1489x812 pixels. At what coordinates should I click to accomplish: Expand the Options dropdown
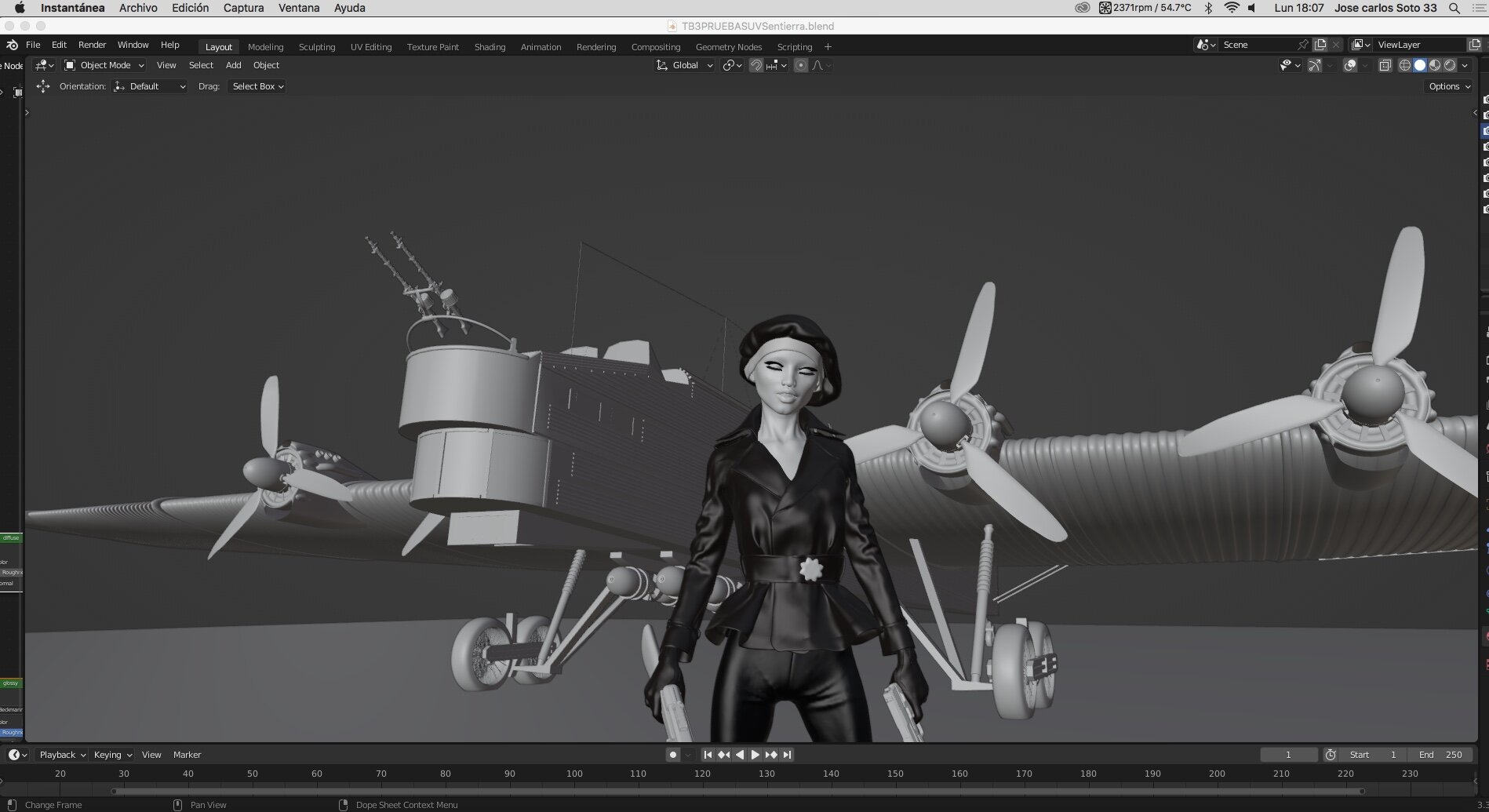click(1449, 86)
